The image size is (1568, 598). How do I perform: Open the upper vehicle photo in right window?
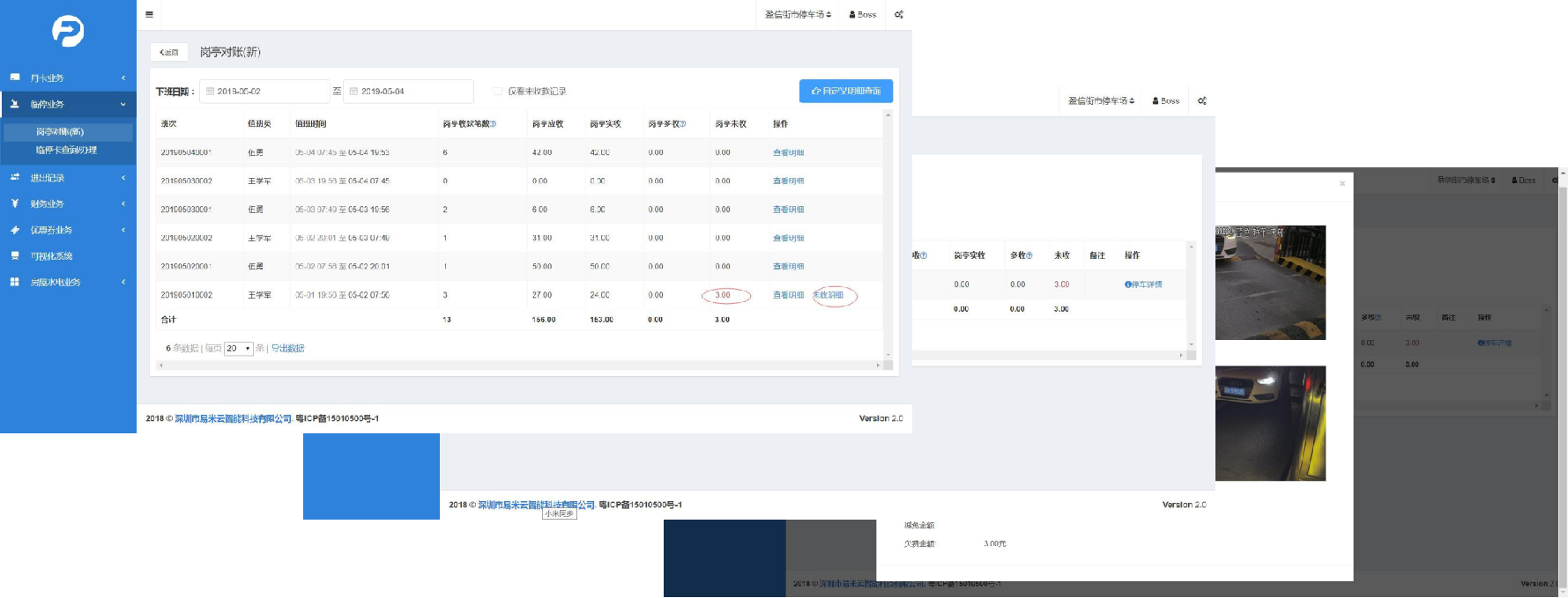pos(1270,283)
